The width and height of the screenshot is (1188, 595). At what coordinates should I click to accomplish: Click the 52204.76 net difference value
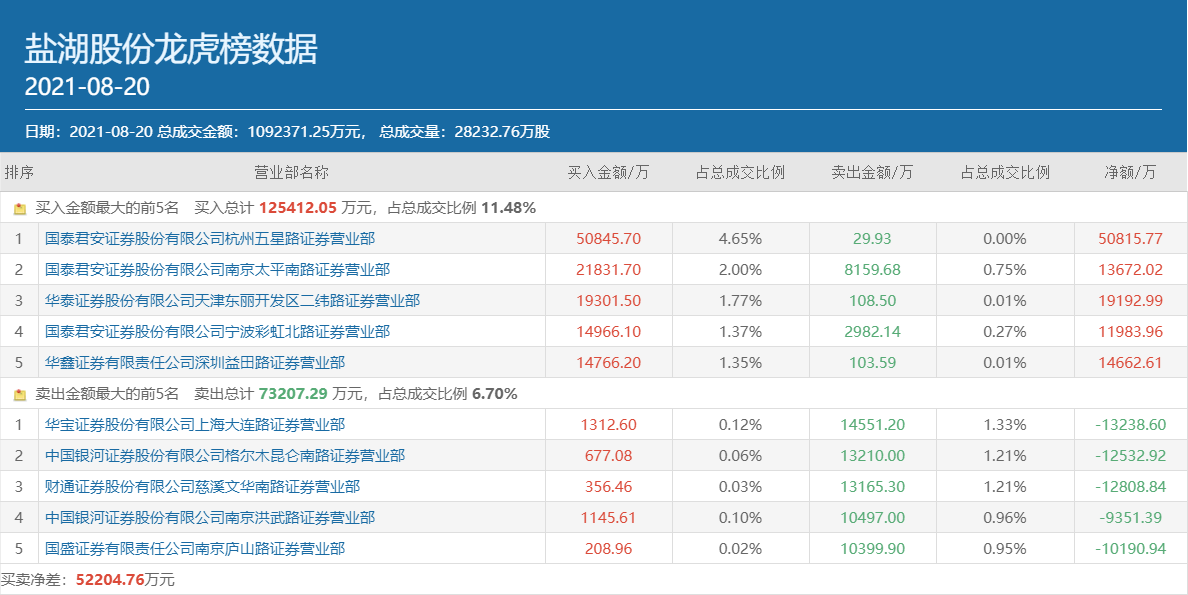111,579
